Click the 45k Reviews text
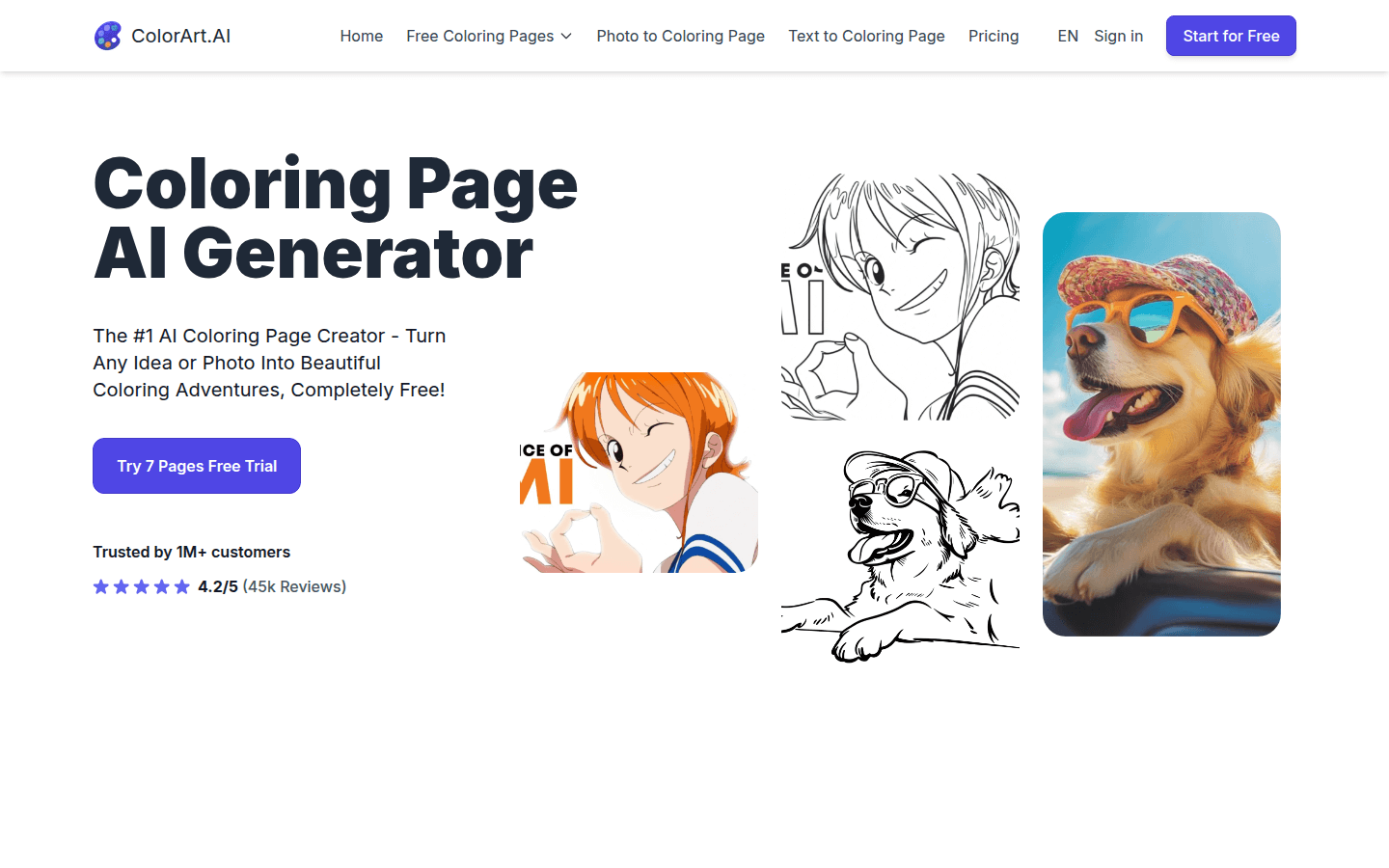 [294, 586]
